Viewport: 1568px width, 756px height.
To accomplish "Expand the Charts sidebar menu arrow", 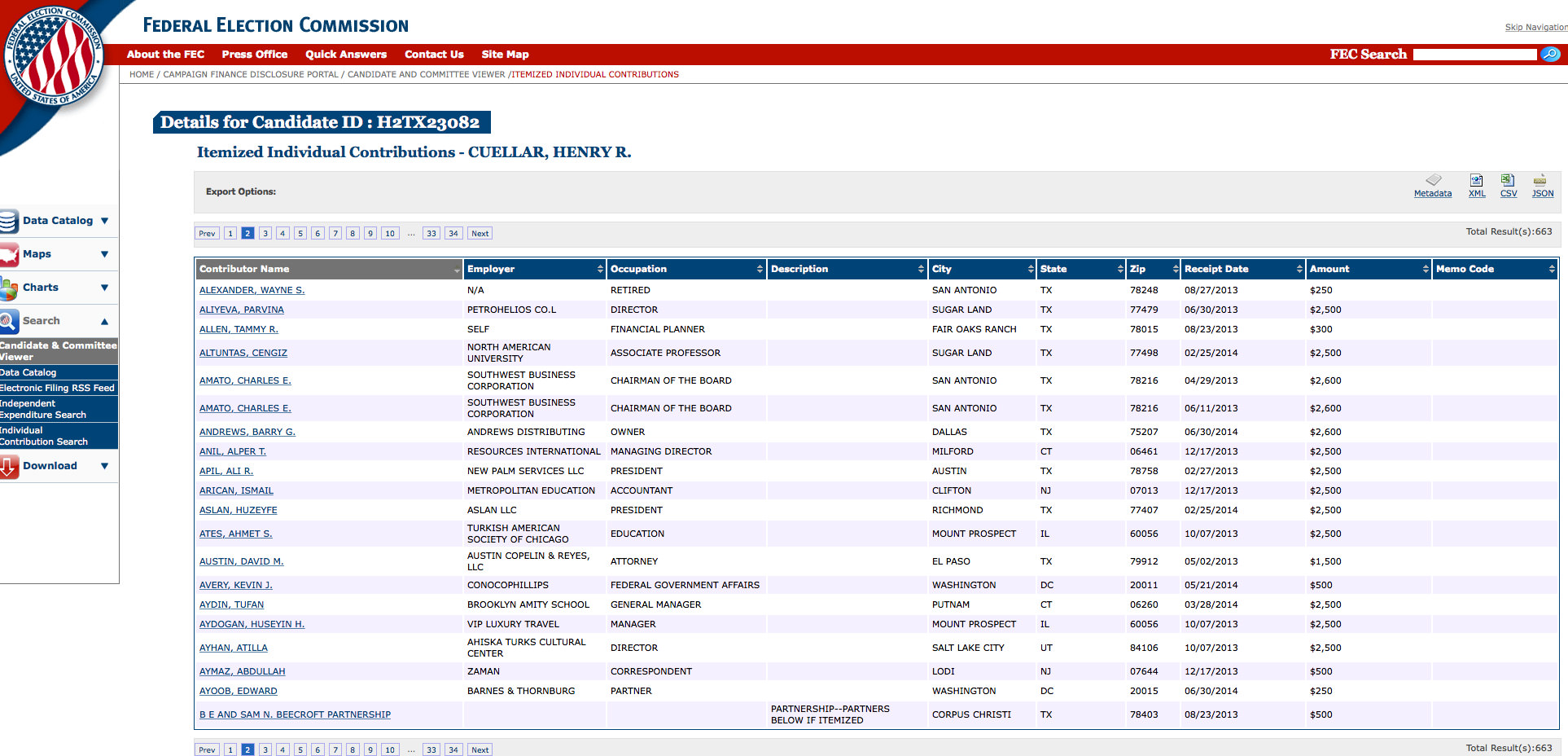I will (x=104, y=288).
